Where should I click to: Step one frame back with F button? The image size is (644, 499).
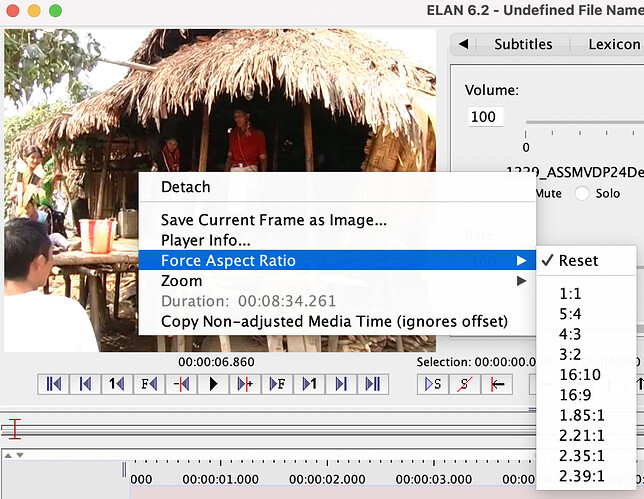pos(148,384)
